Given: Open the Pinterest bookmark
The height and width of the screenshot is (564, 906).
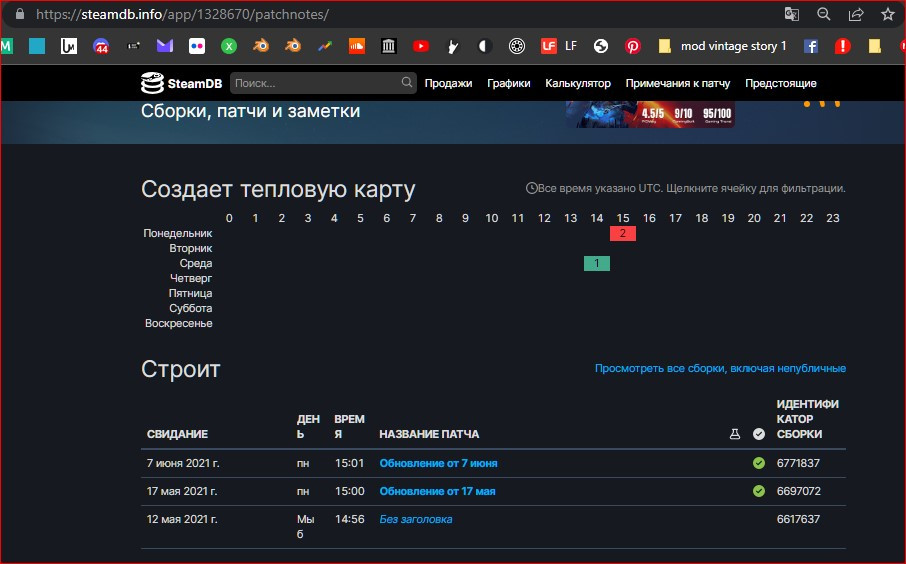Looking at the screenshot, I should 633,46.
